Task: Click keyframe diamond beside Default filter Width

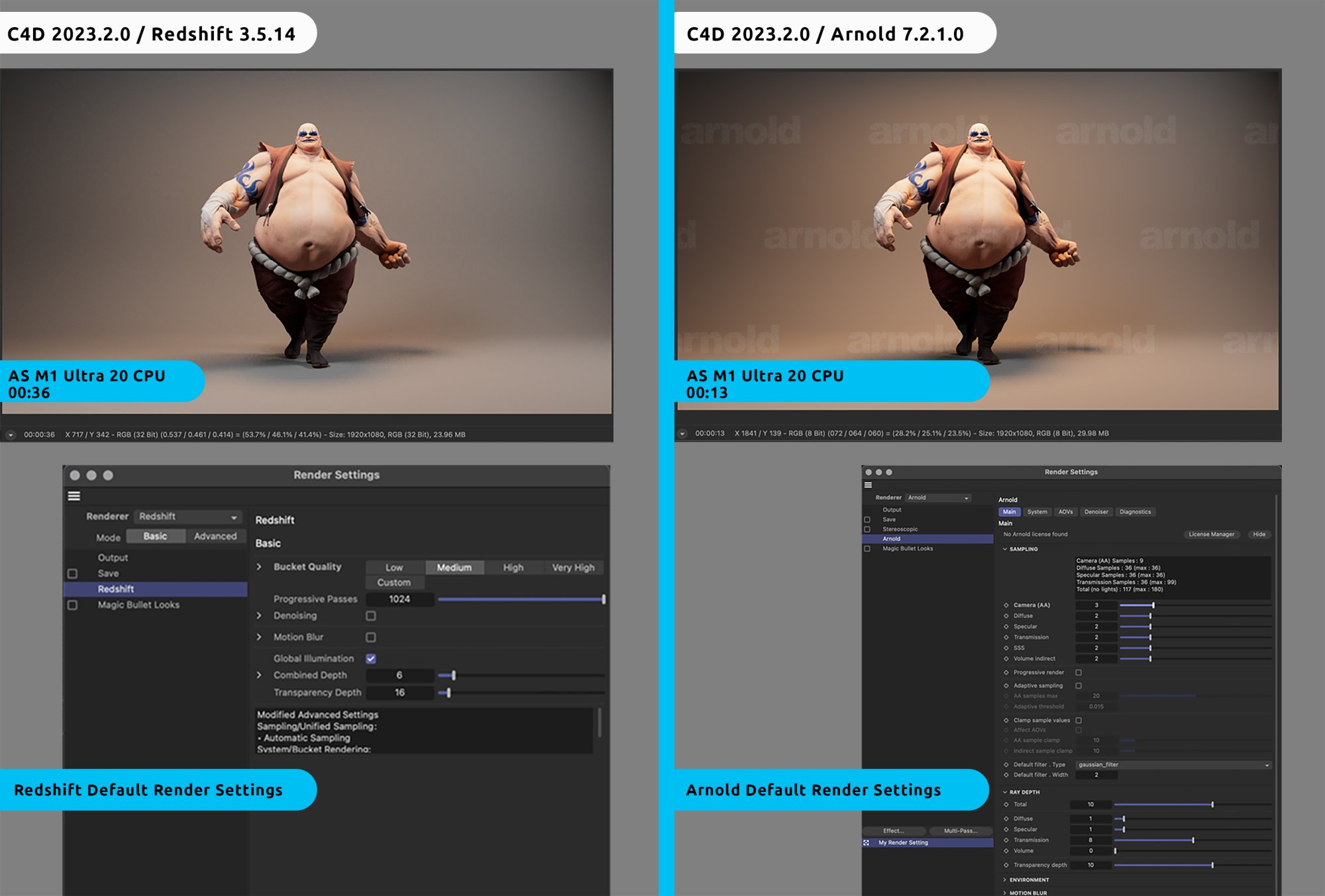Action: point(1006,775)
